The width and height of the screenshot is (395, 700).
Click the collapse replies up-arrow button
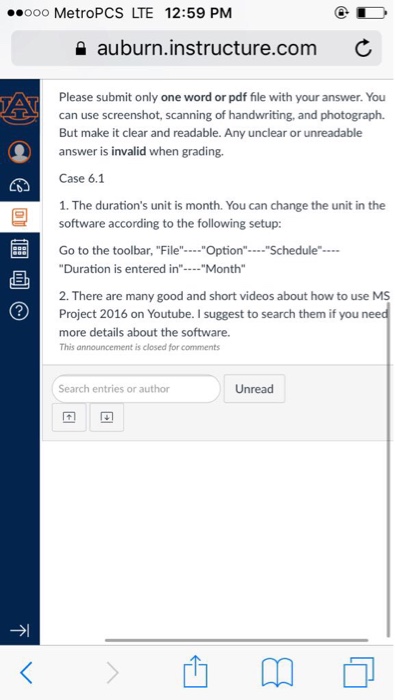[x=69, y=417]
